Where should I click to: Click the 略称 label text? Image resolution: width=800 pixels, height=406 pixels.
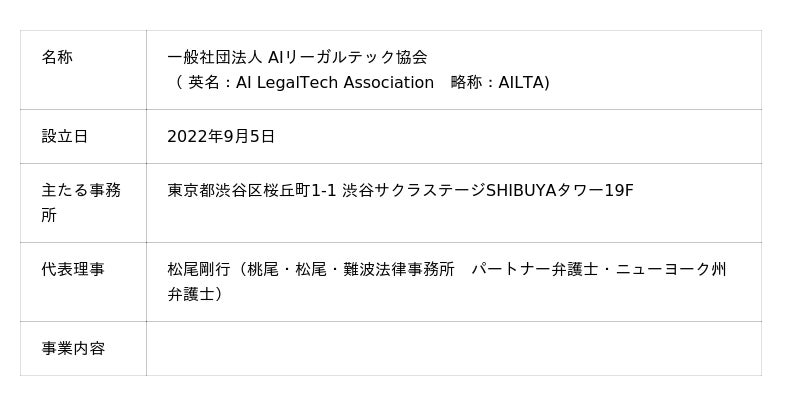point(466,82)
